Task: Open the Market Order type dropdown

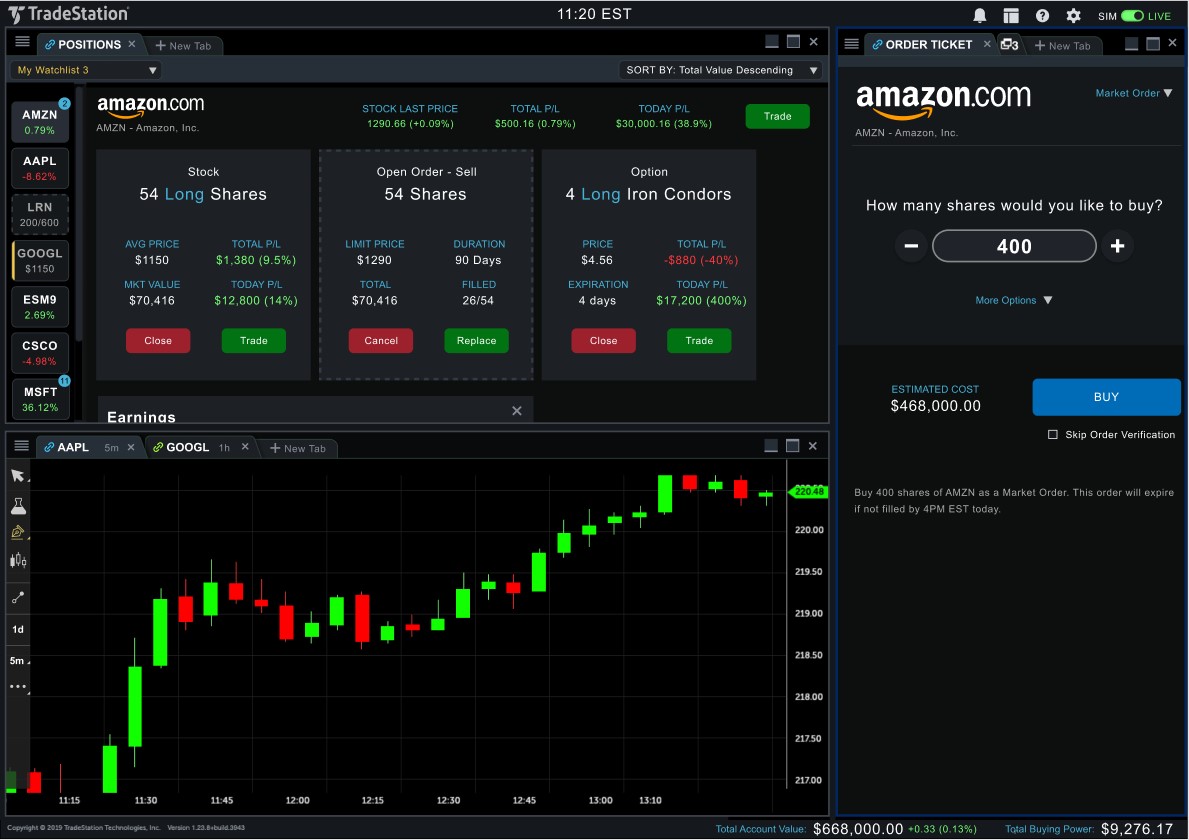Action: tap(1133, 93)
